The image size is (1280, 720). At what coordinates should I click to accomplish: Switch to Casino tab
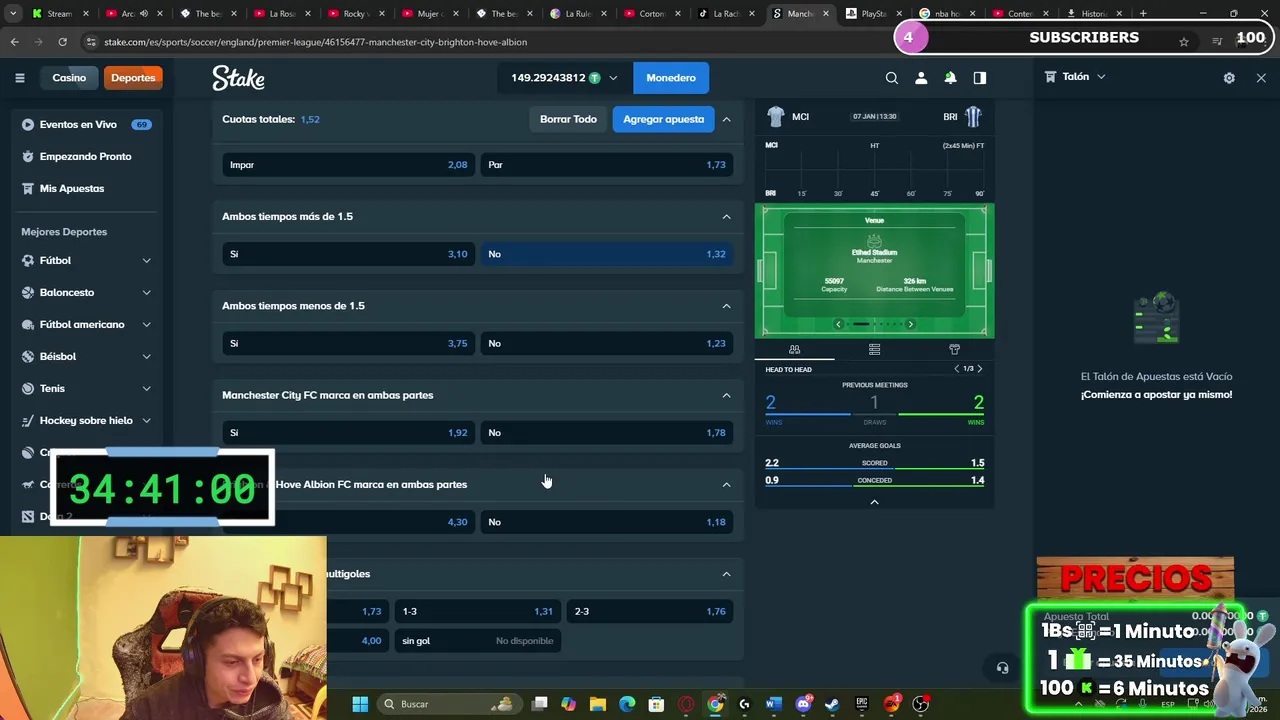69,78
